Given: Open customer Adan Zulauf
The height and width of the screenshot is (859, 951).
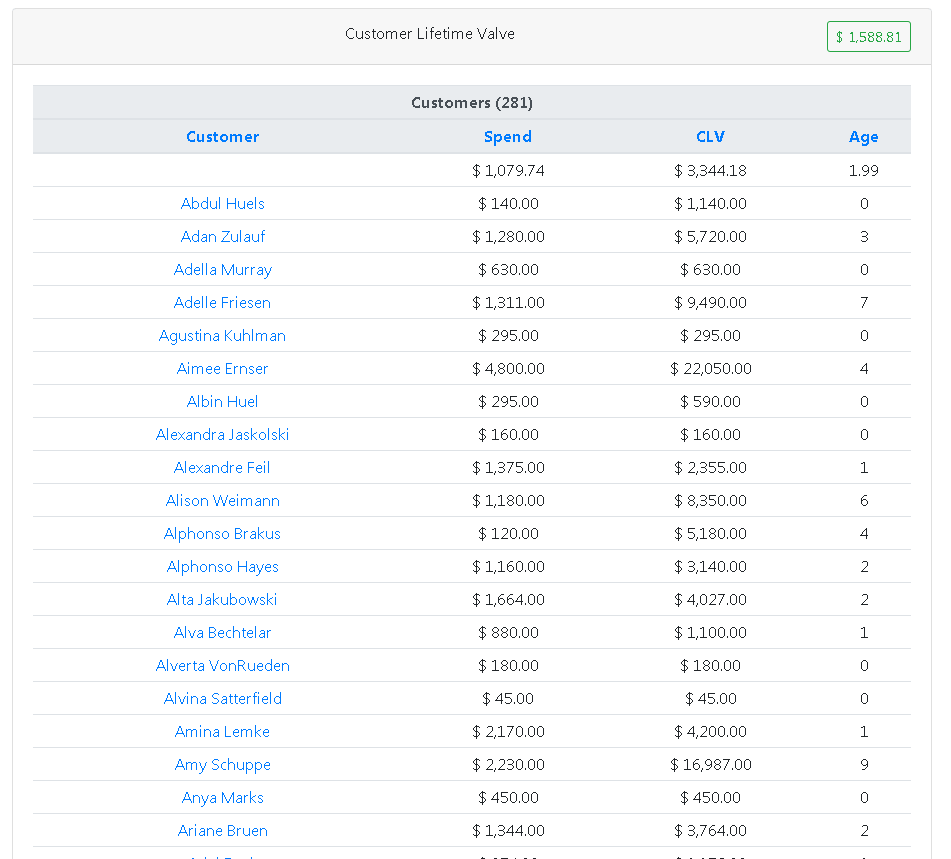Looking at the screenshot, I should [222, 237].
